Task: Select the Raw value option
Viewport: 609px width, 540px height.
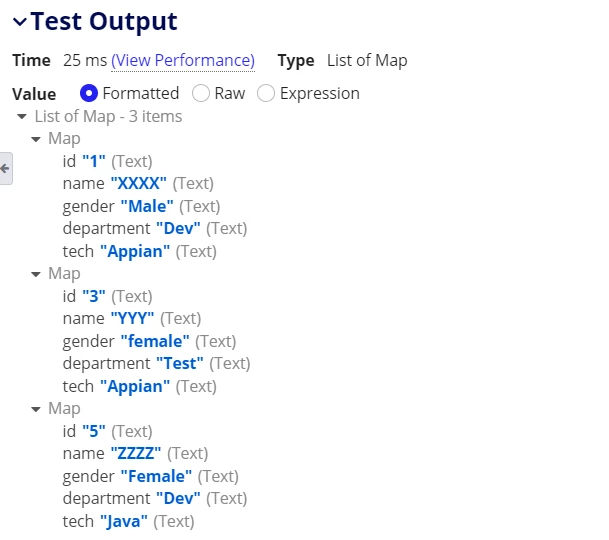Action: 201,94
